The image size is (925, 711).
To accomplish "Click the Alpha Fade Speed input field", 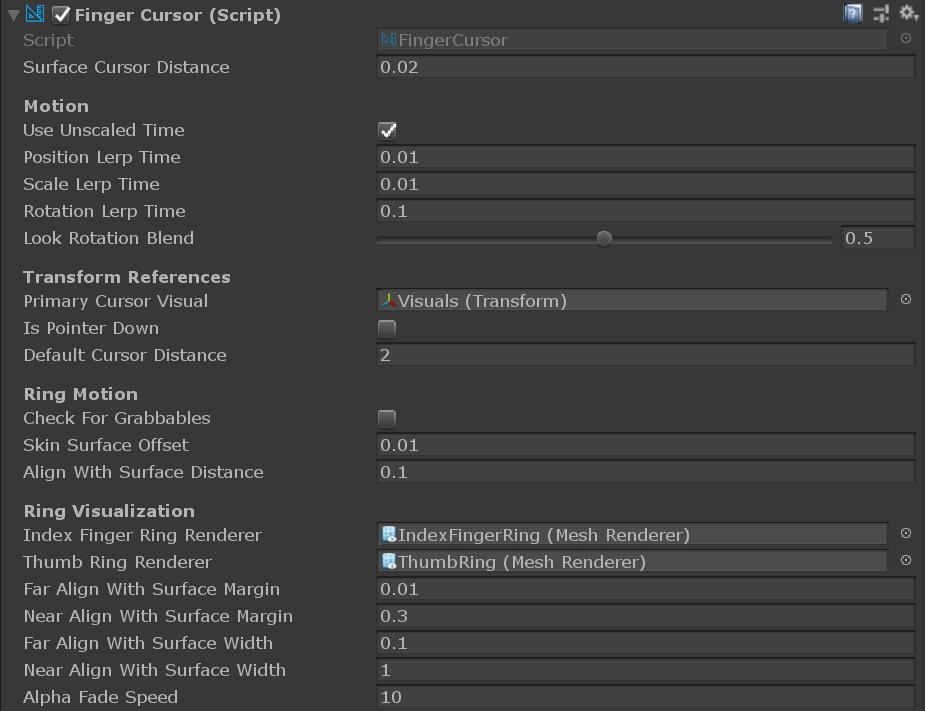I will [645, 697].
